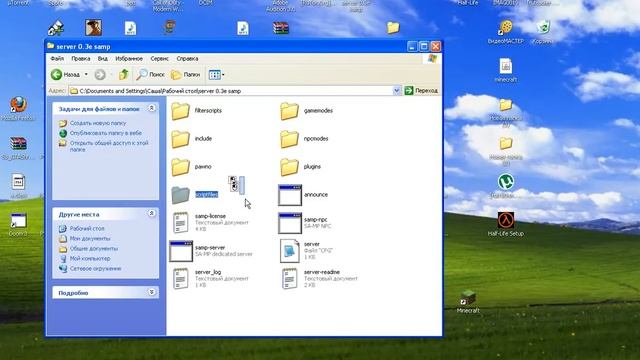Select the samp-npc executable icon

(x=290, y=223)
